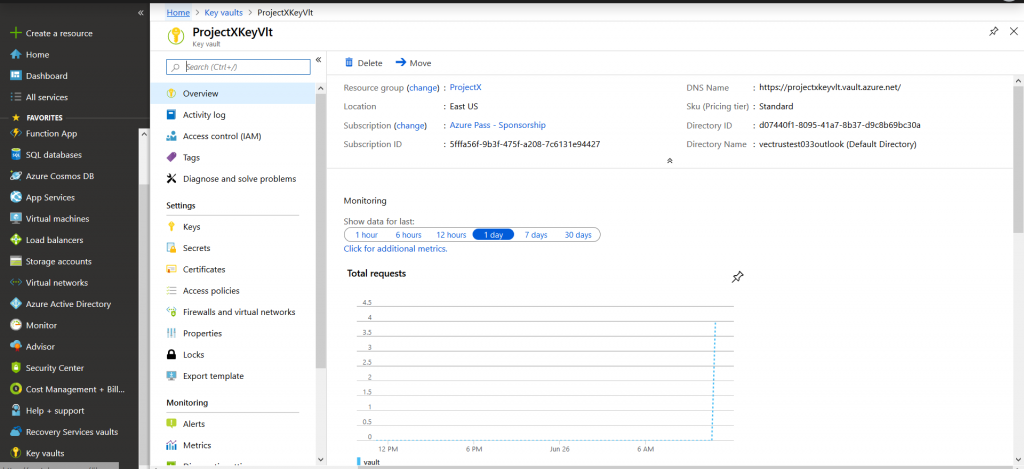The width and height of the screenshot is (1024, 469).
Task: Focus the resource menu search box
Action: [x=238, y=67]
